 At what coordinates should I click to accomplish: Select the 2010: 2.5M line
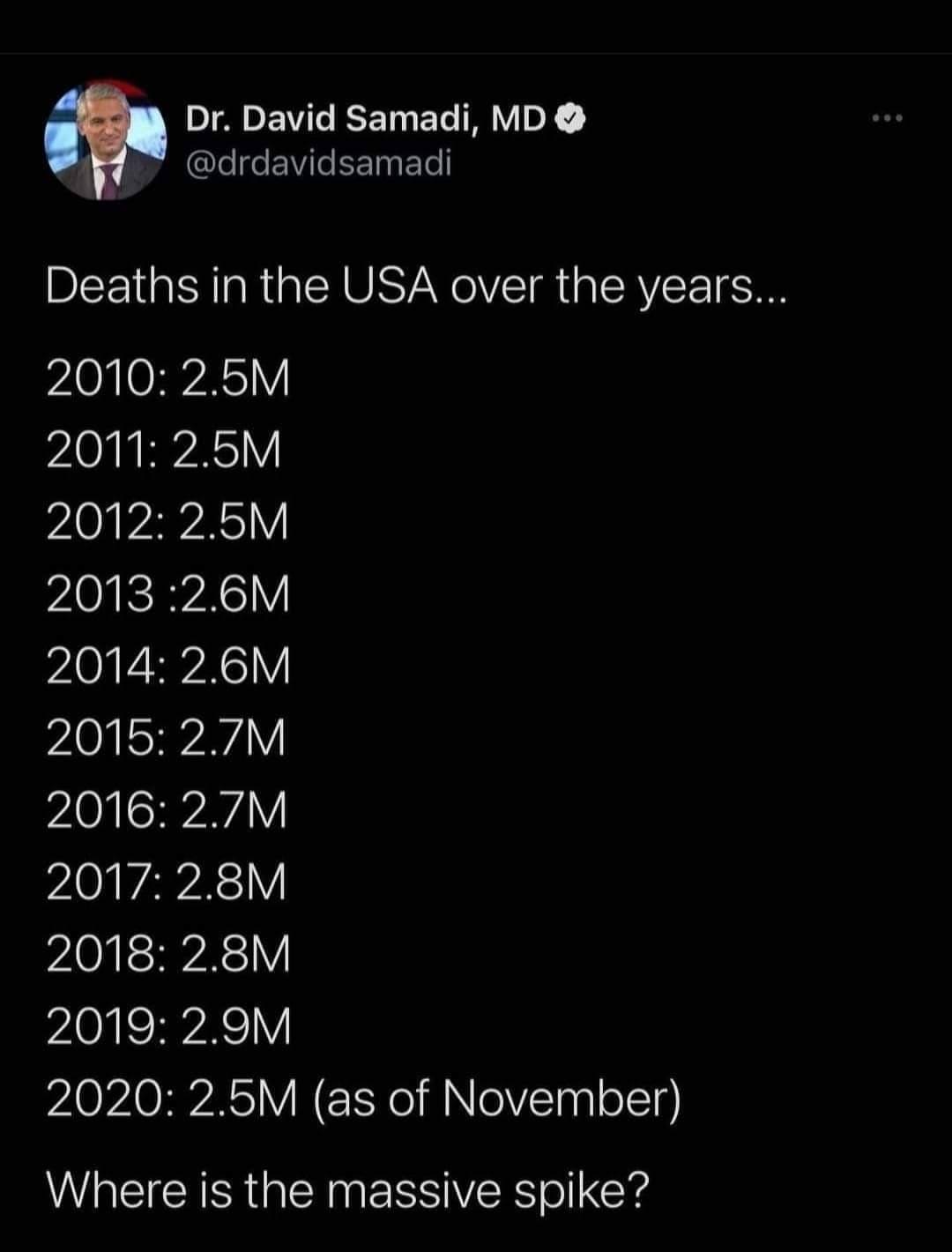point(167,379)
